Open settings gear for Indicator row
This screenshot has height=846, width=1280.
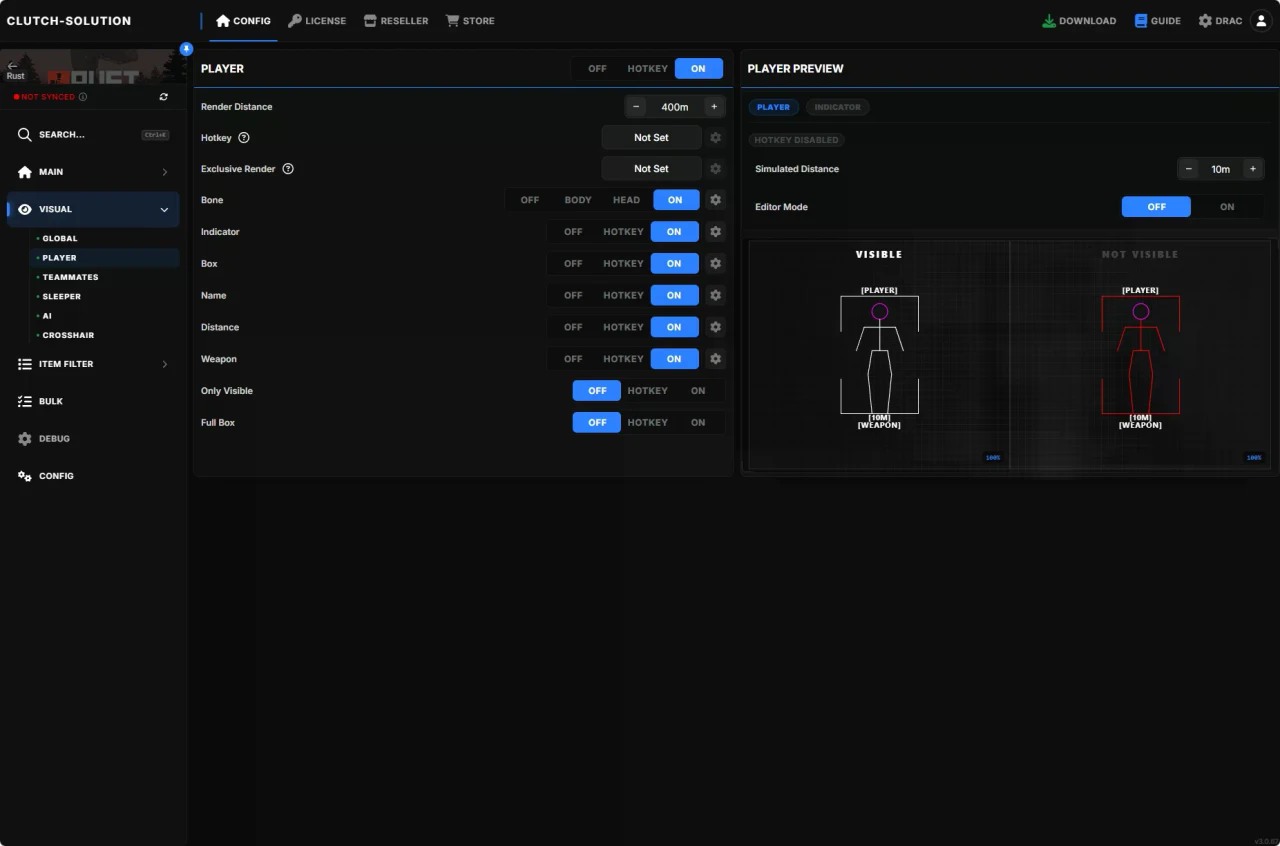tap(715, 232)
